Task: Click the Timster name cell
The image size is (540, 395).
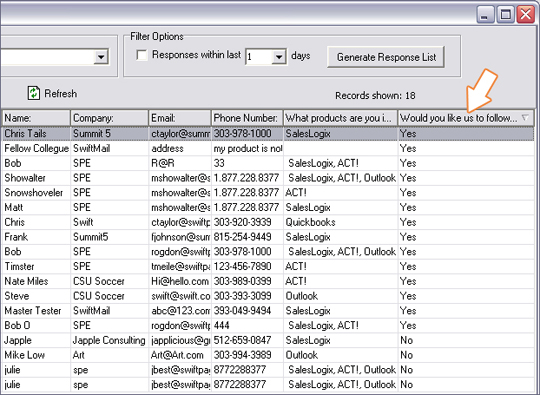Action: pos(36,267)
